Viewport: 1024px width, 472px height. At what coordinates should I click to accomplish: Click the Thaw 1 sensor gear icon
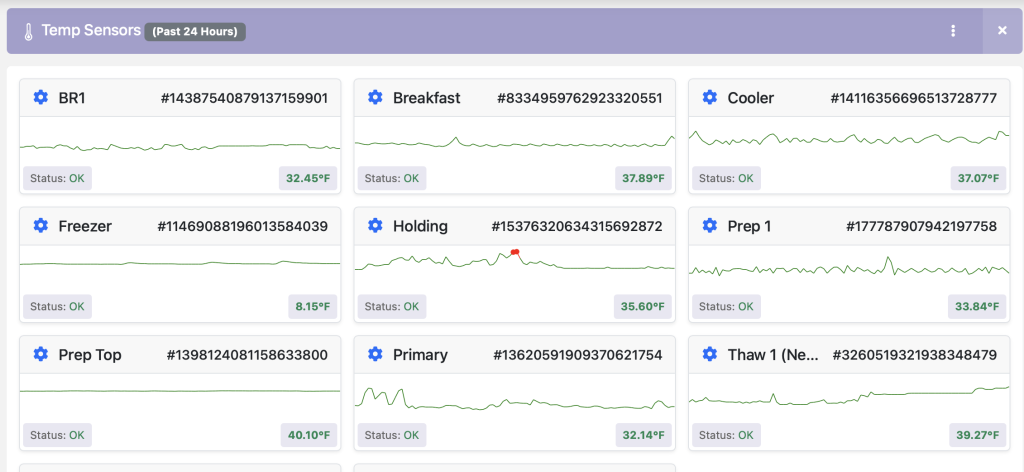[x=709, y=355]
